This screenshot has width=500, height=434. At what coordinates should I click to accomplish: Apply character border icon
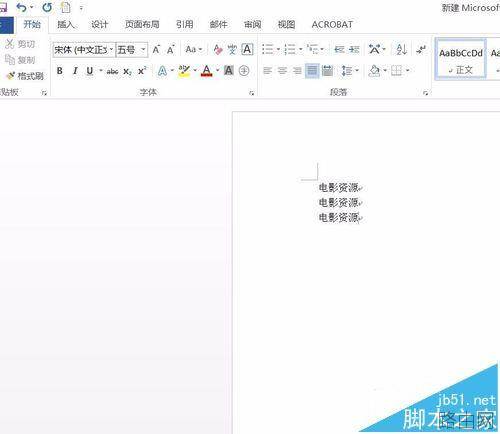[247, 49]
